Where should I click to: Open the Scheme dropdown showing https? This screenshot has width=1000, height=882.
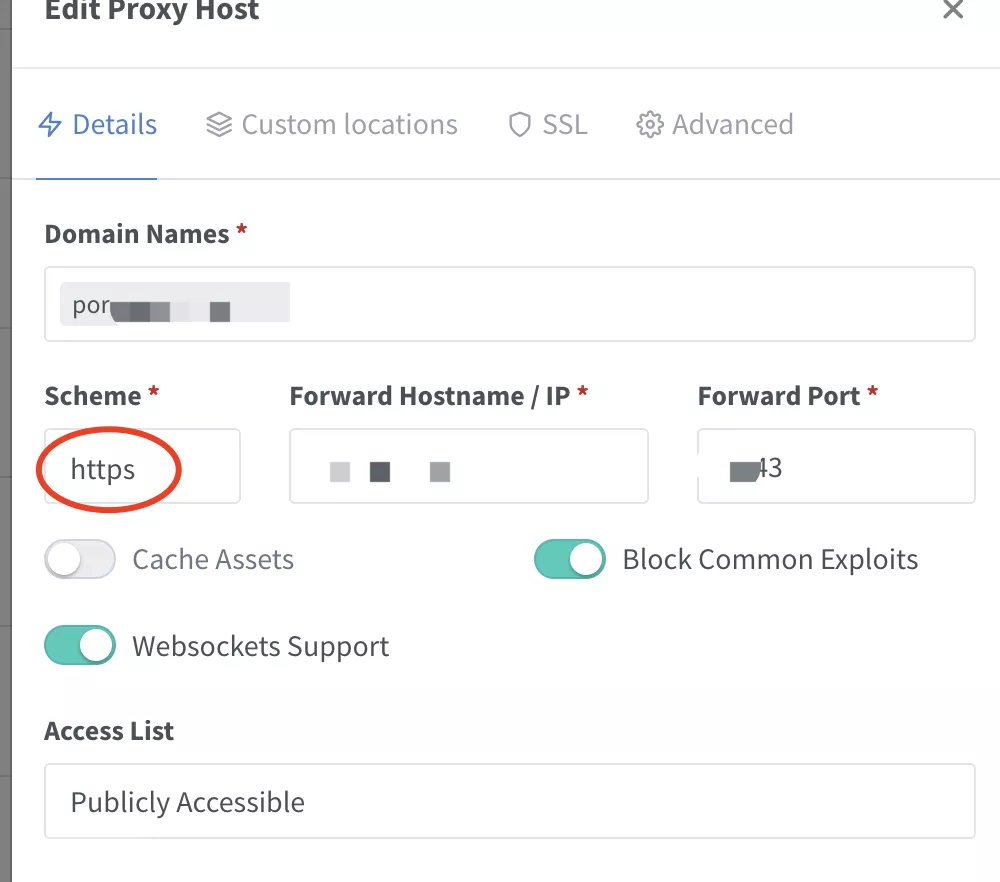coord(142,467)
